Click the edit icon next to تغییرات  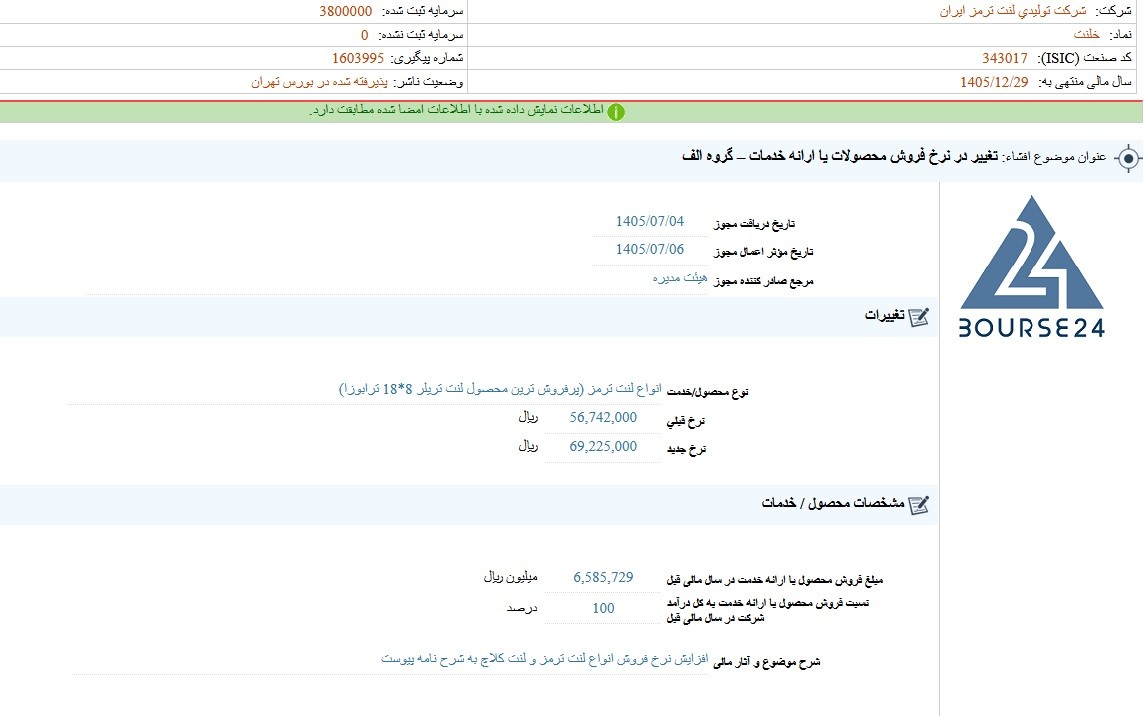(919, 317)
